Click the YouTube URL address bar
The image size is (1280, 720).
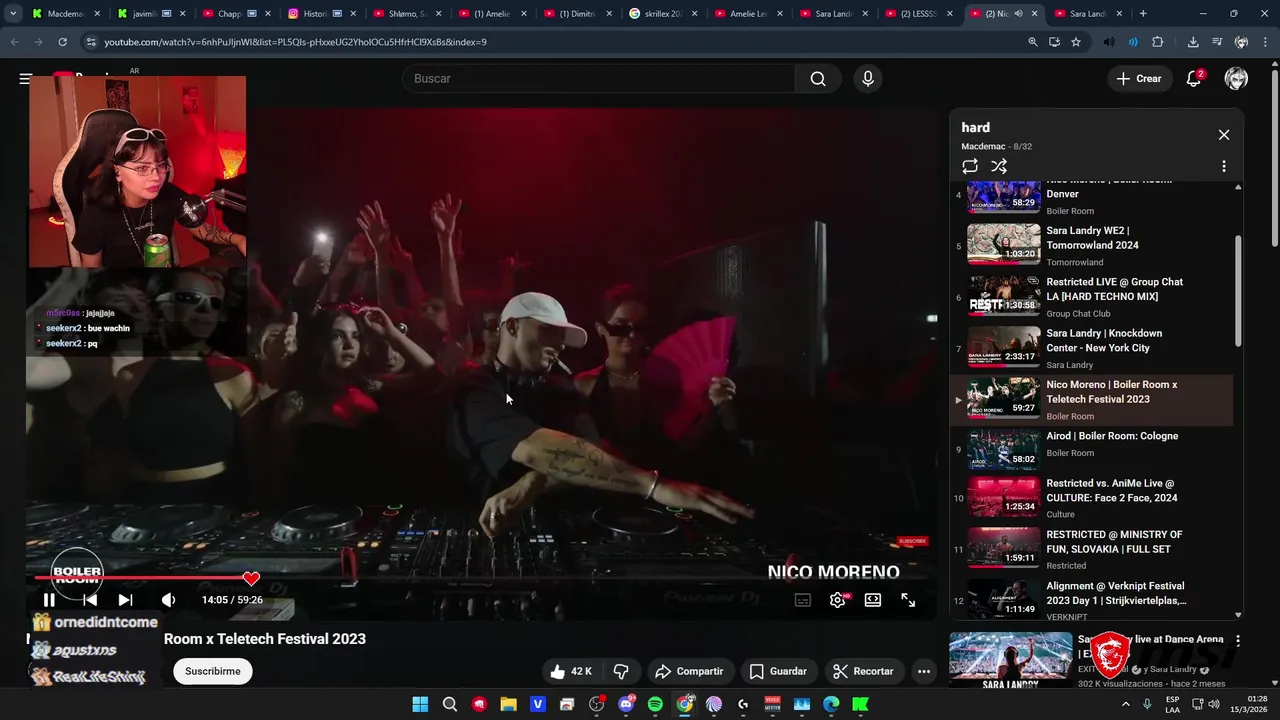550,42
